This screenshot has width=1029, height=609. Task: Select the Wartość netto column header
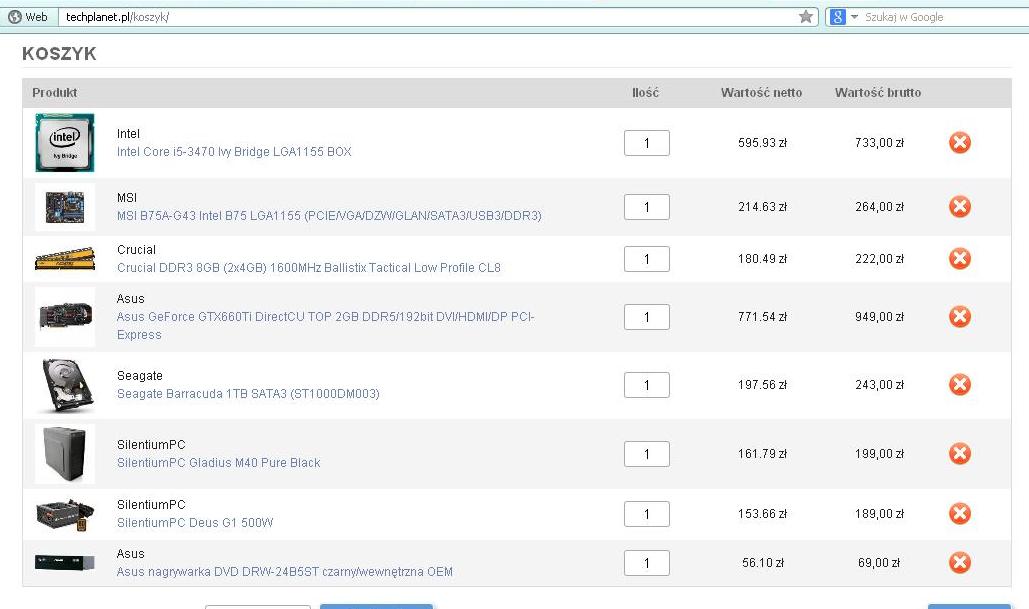pos(761,93)
